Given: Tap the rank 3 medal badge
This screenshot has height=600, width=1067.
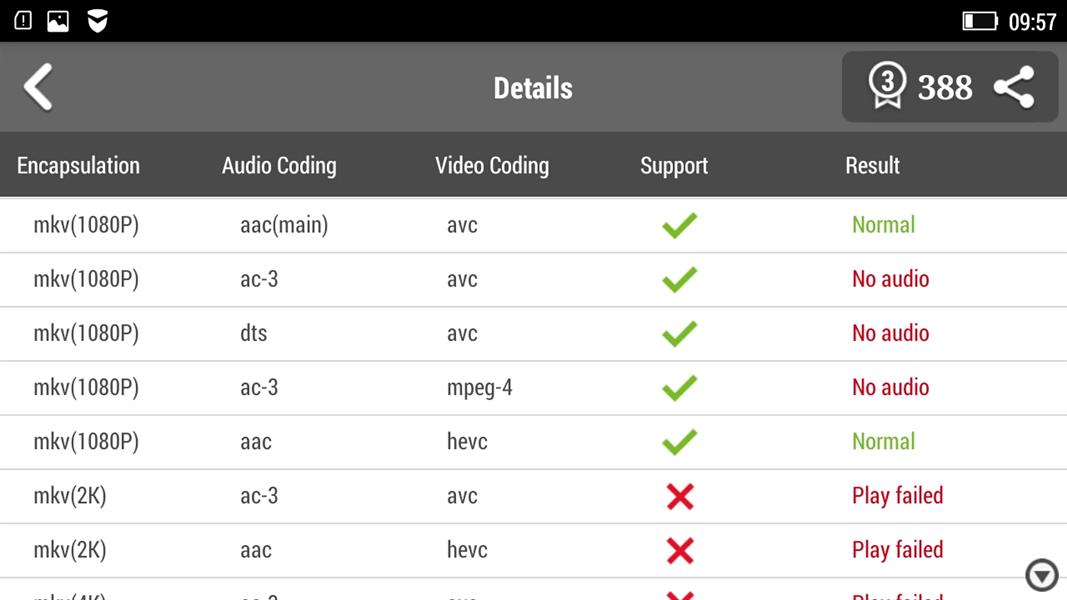Looking at the screenshot, I should tap(888, 87).
